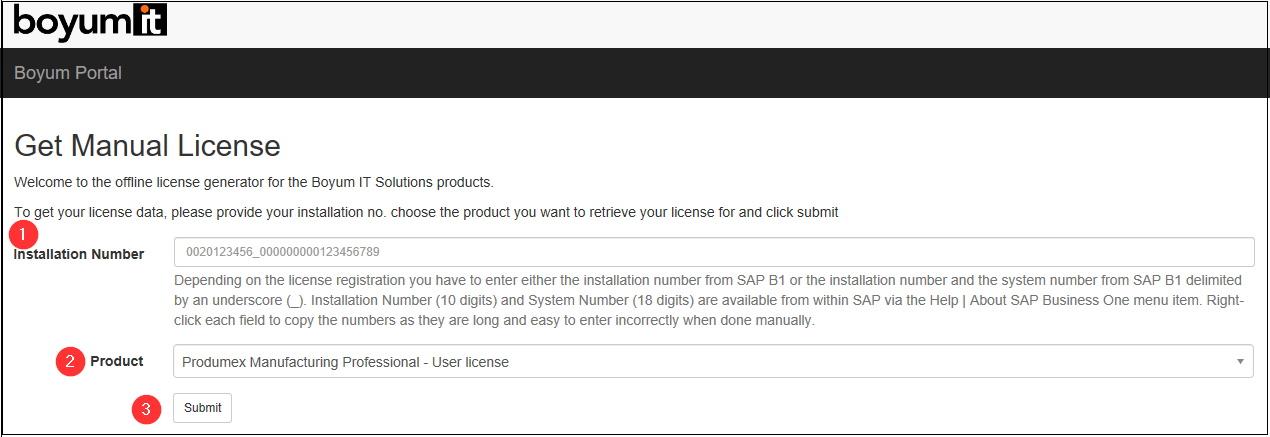The image size is (1270, 437).
Task: Click the red step 3 marker
Action: [147, 408]
